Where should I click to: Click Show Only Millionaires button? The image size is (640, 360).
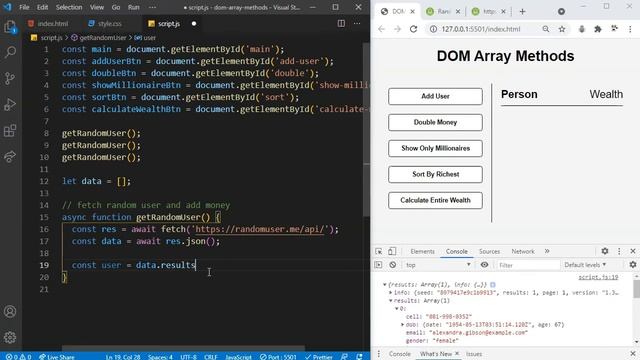pyautogui.click(x=435, y=149)
